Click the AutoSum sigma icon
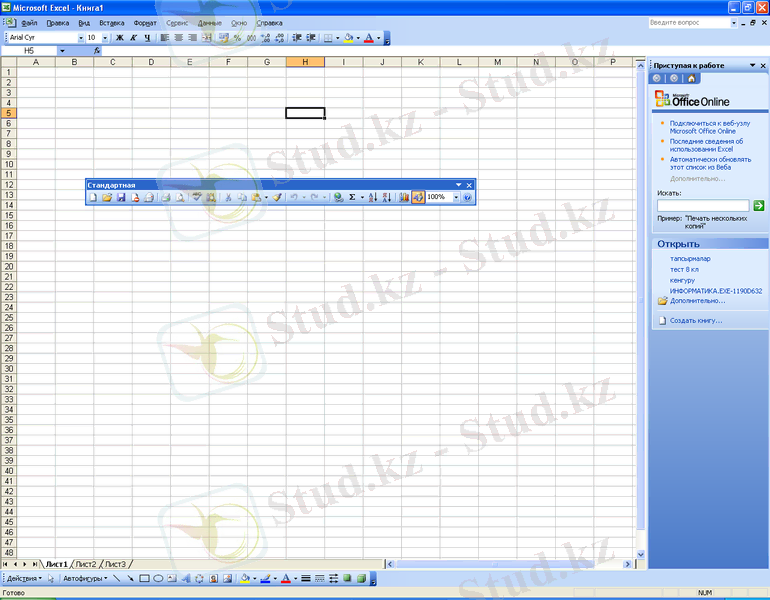 352,198
